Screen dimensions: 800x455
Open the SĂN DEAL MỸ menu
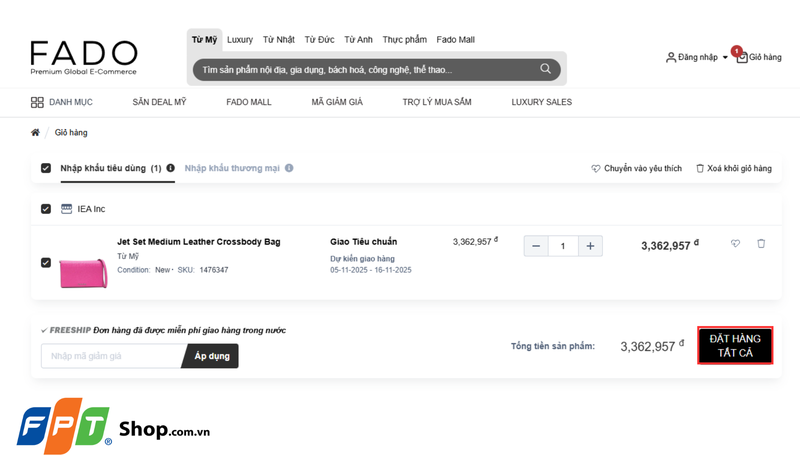(x=159, y=102)
